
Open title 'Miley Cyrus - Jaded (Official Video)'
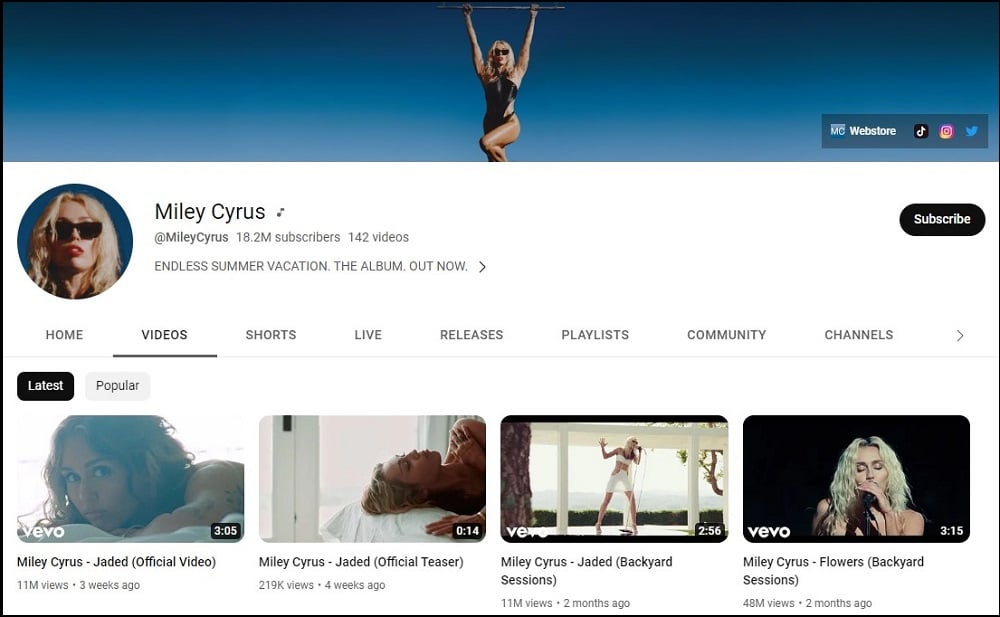tap(116, 562)
